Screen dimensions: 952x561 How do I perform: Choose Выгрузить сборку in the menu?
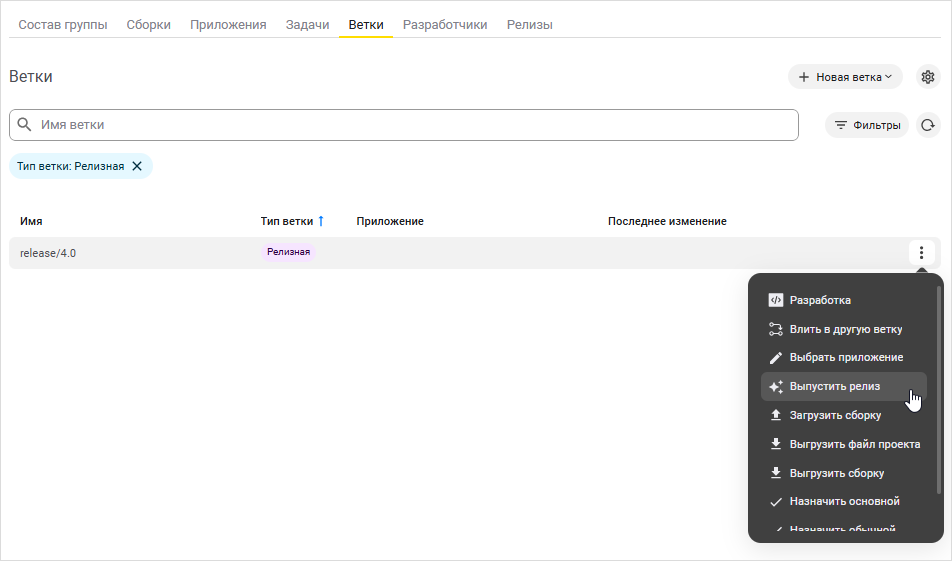(x=844, y=473)
